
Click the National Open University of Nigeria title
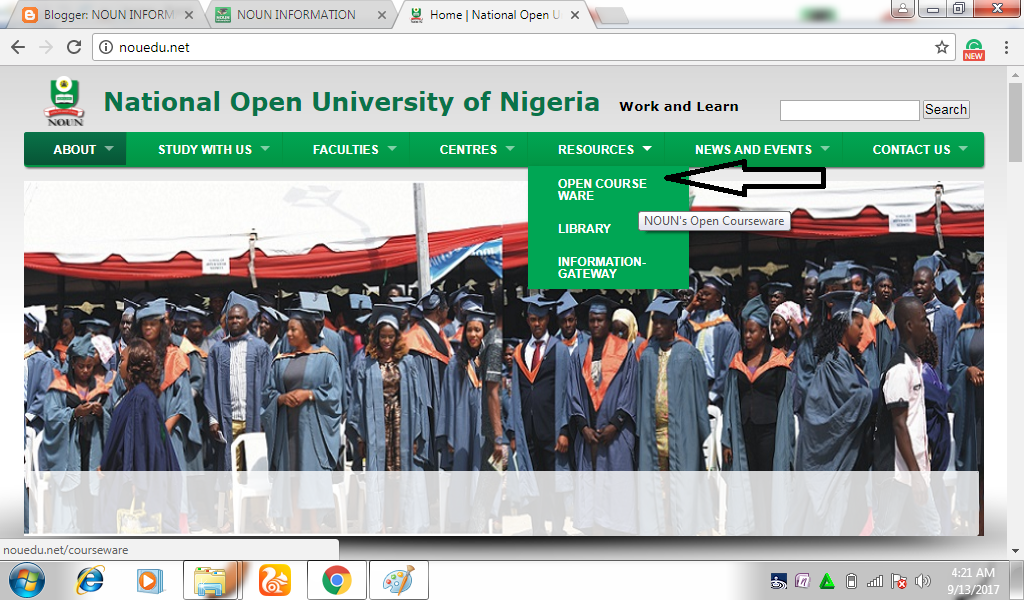(x=351, y=102)
